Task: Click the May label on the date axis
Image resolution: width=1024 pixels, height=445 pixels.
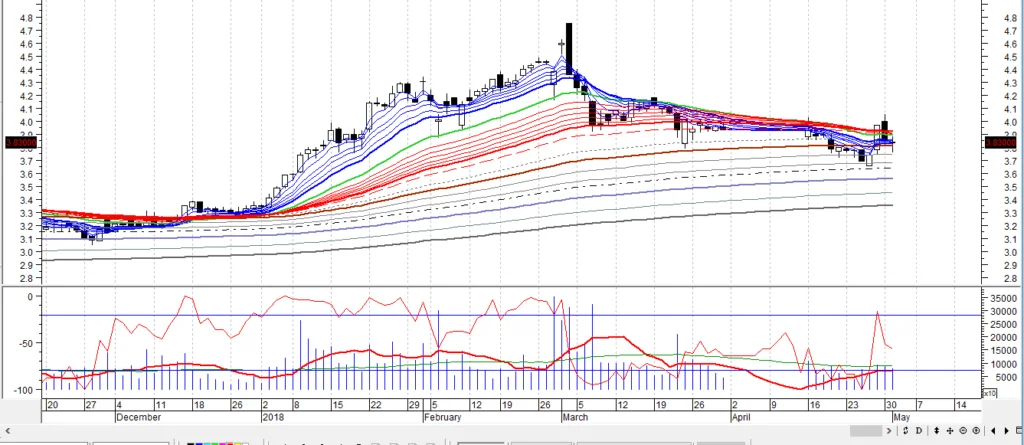Action: point(901,417)
